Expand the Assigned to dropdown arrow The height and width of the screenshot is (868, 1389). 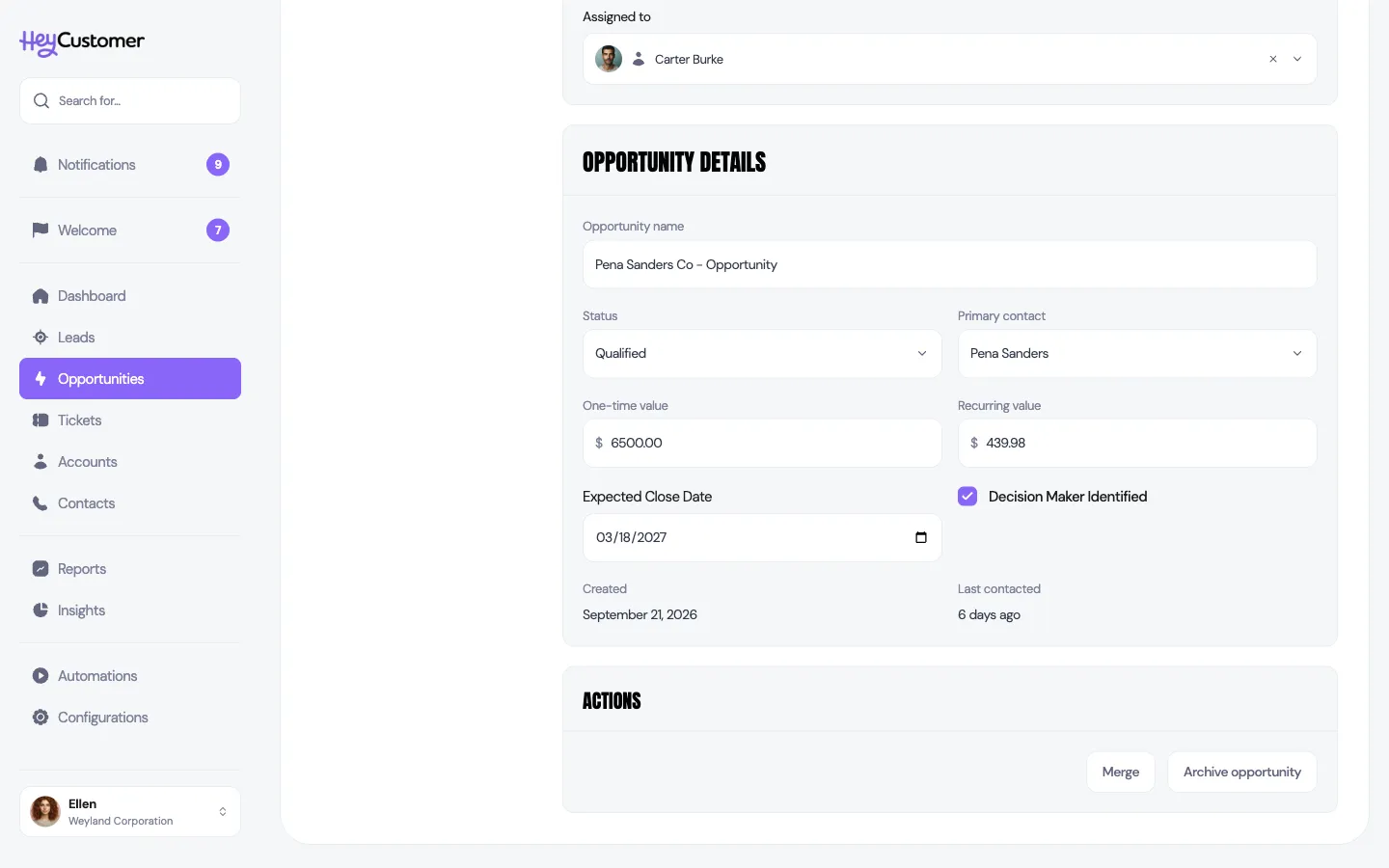click(x=1297, y=59)
